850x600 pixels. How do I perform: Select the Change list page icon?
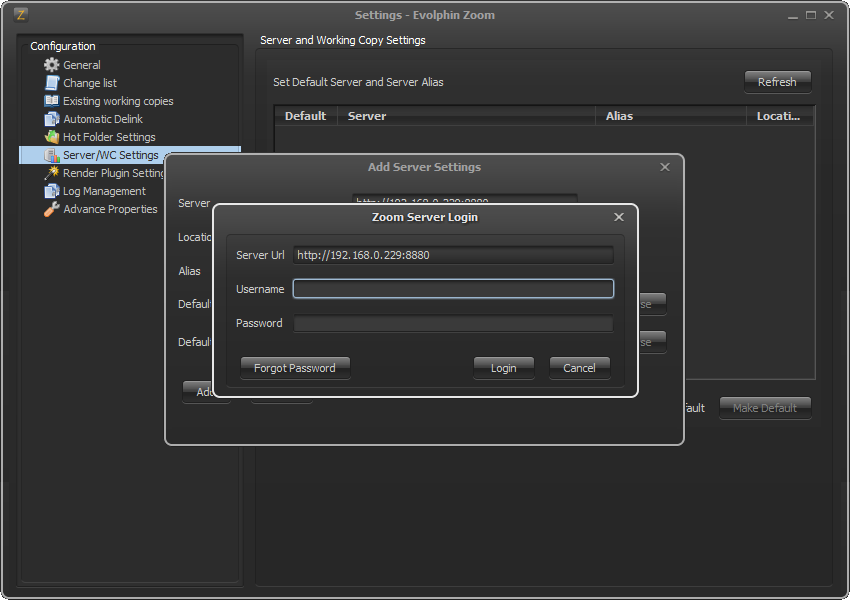point(51,83)
